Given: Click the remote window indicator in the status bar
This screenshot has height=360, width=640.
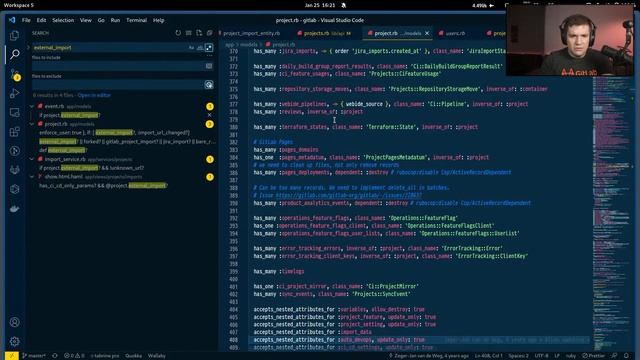Looking at the screenshot, I should pyautogui.click(x=11, y=356).
